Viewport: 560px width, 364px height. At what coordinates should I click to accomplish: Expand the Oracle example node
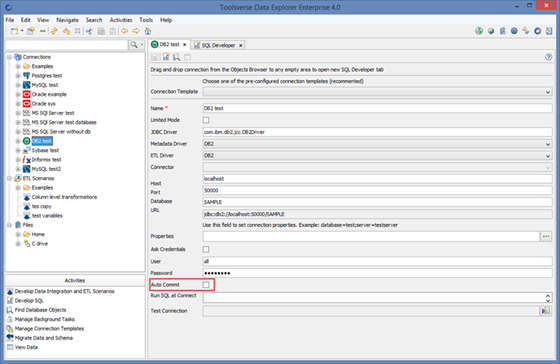pyautogui.click(x=18, y=94)
